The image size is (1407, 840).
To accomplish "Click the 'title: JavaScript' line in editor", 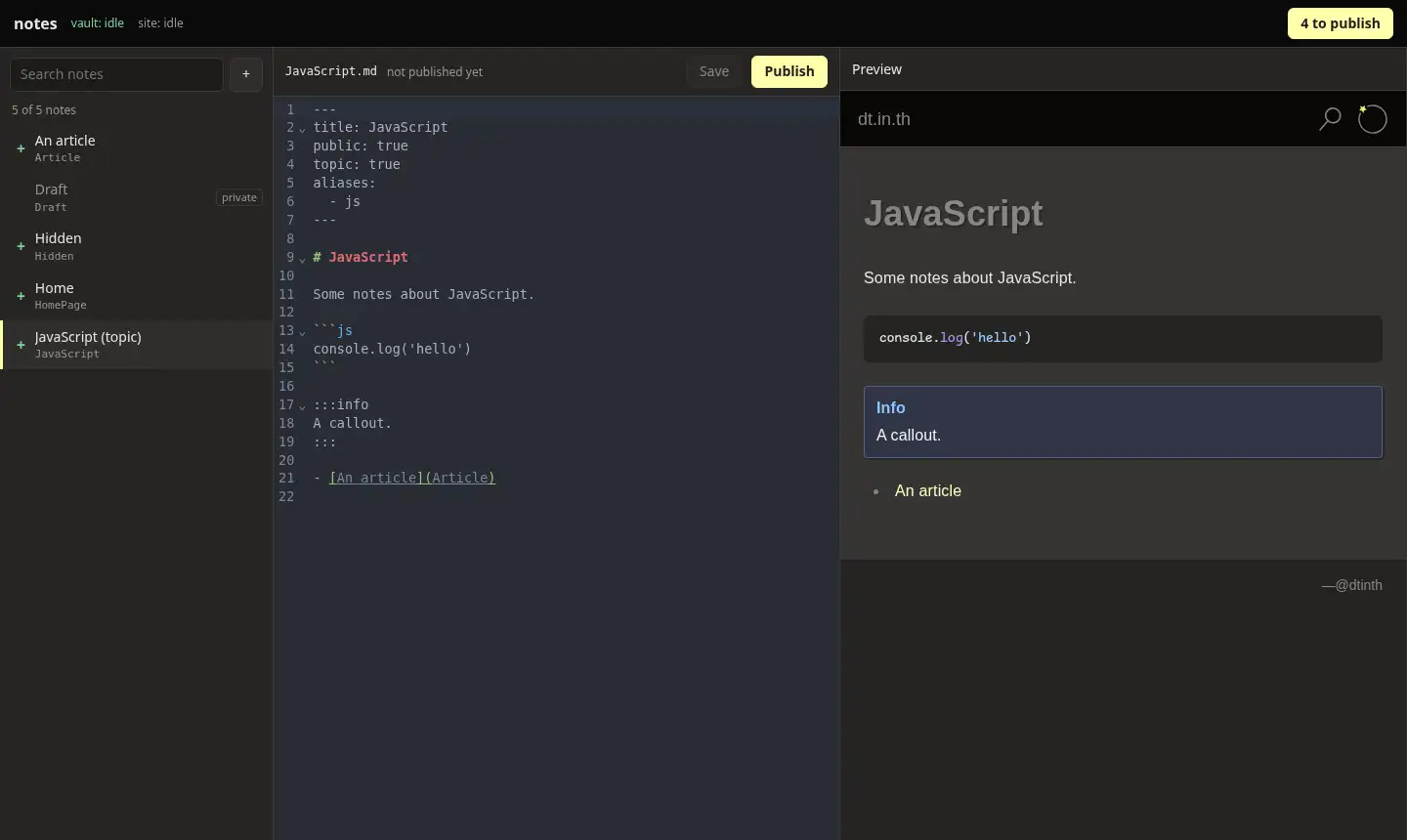I will coord(380,127).
